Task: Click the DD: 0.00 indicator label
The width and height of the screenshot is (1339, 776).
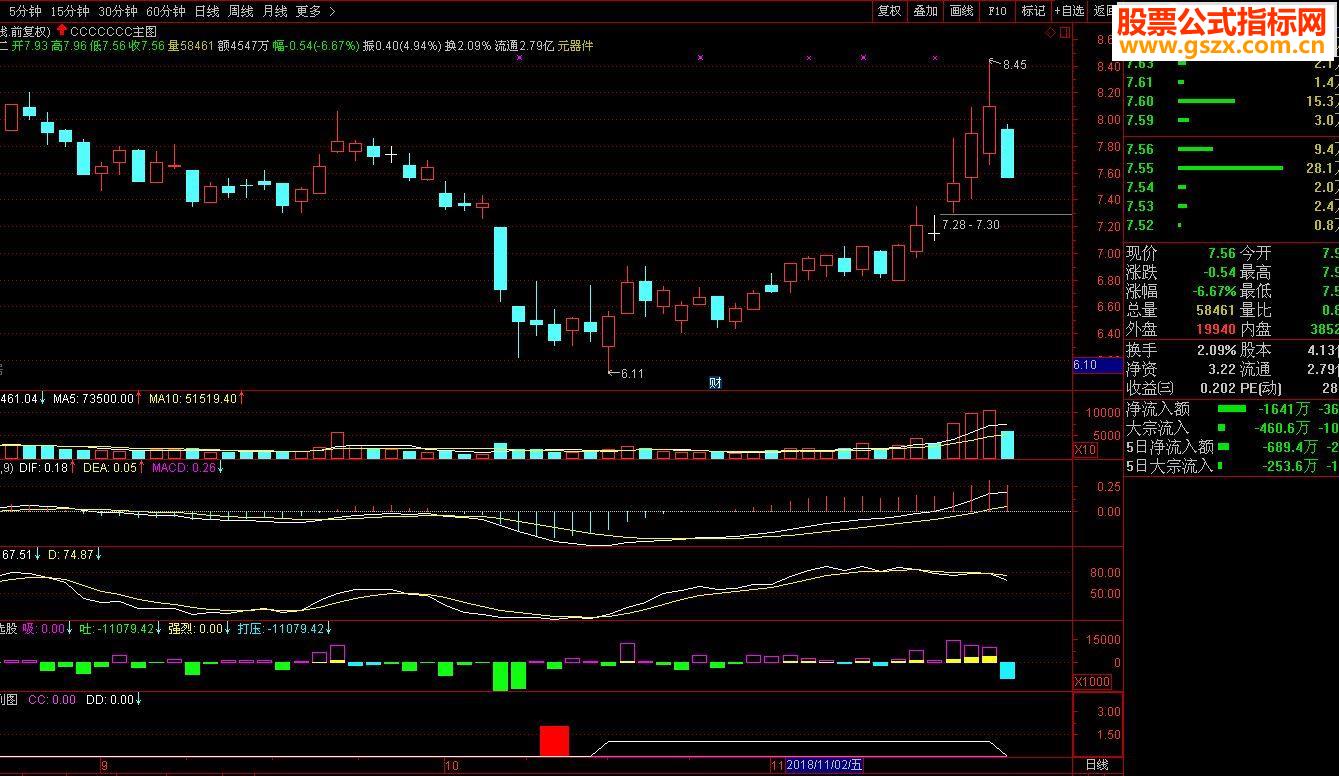Action: 108,700
